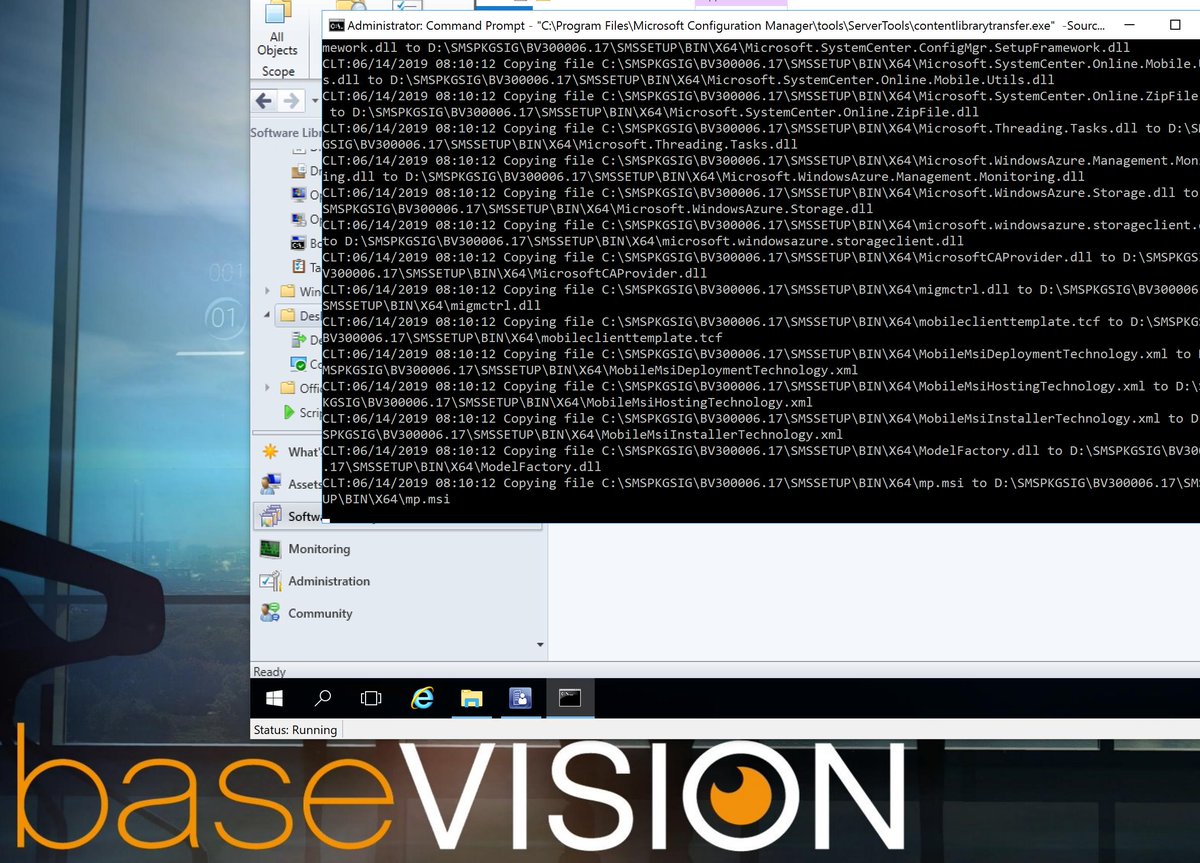Click the ModelFactory.dll output line
1200x863 pixels.
(x=761, y=459)
